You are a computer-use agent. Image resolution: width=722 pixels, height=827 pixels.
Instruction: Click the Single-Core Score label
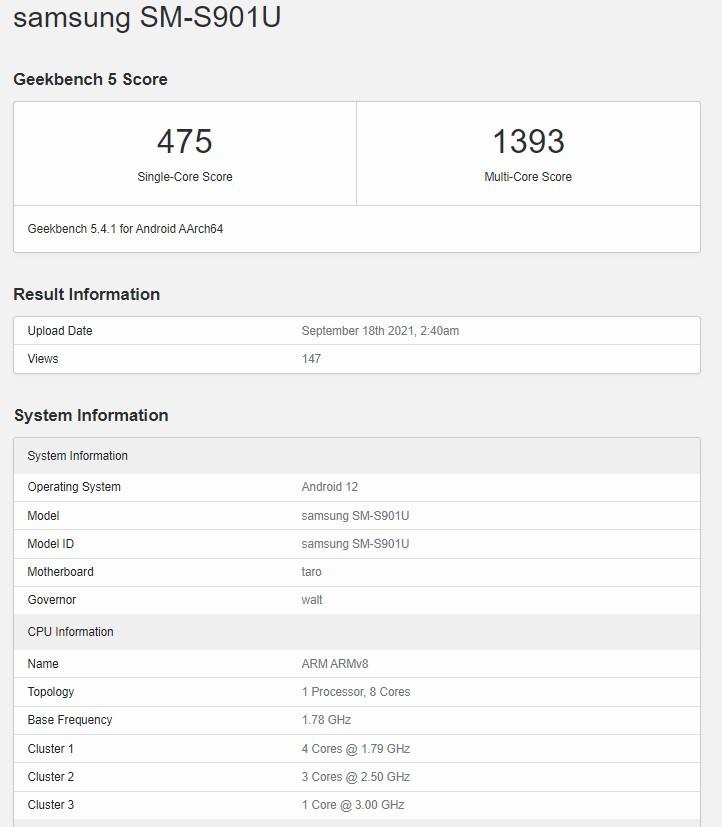(x=185, y=177)
